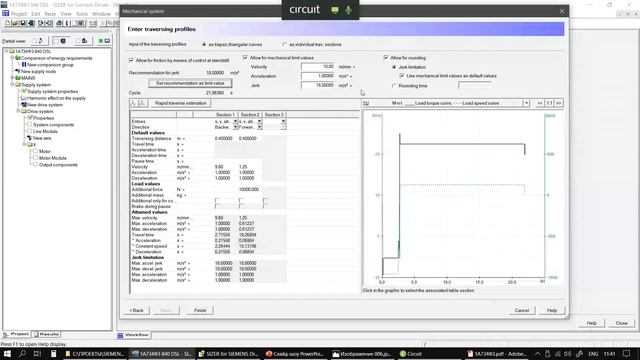Collapse the Supply system tree node
The height and width of the screenshot is (360, 640).
pyautogui.click(x=12, y=84)
